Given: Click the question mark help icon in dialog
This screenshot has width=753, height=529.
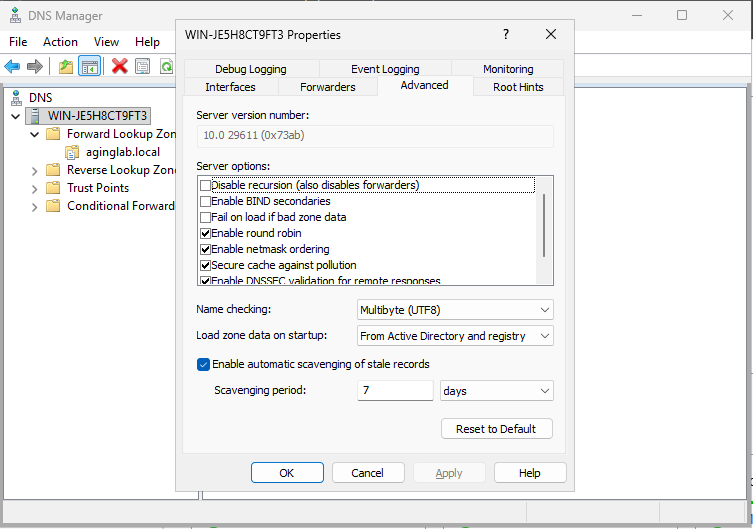Looking at the screenshot, I should (506, 34).
